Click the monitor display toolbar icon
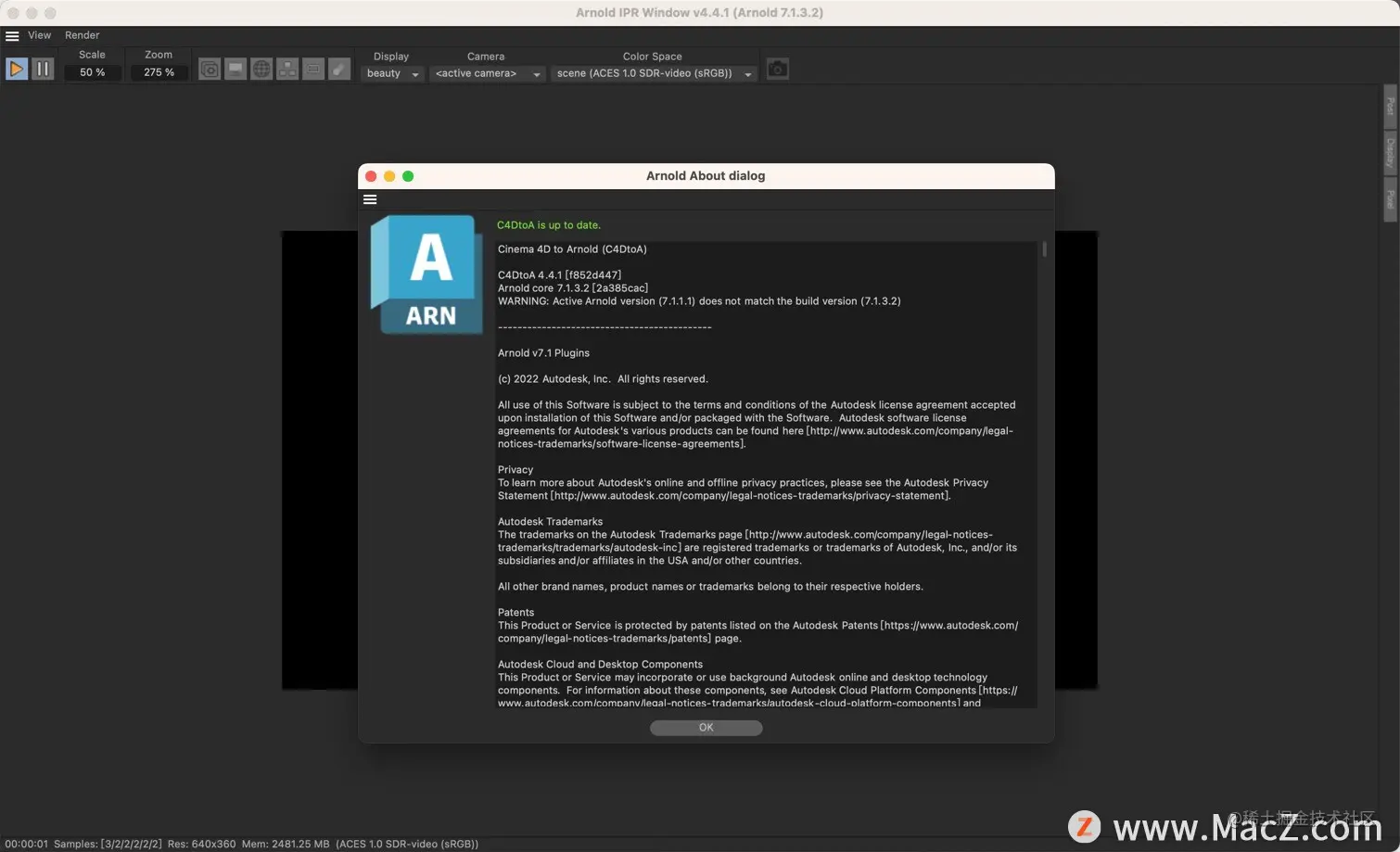The height and width of the screenshot is (852, 1400). coord(235,70)
